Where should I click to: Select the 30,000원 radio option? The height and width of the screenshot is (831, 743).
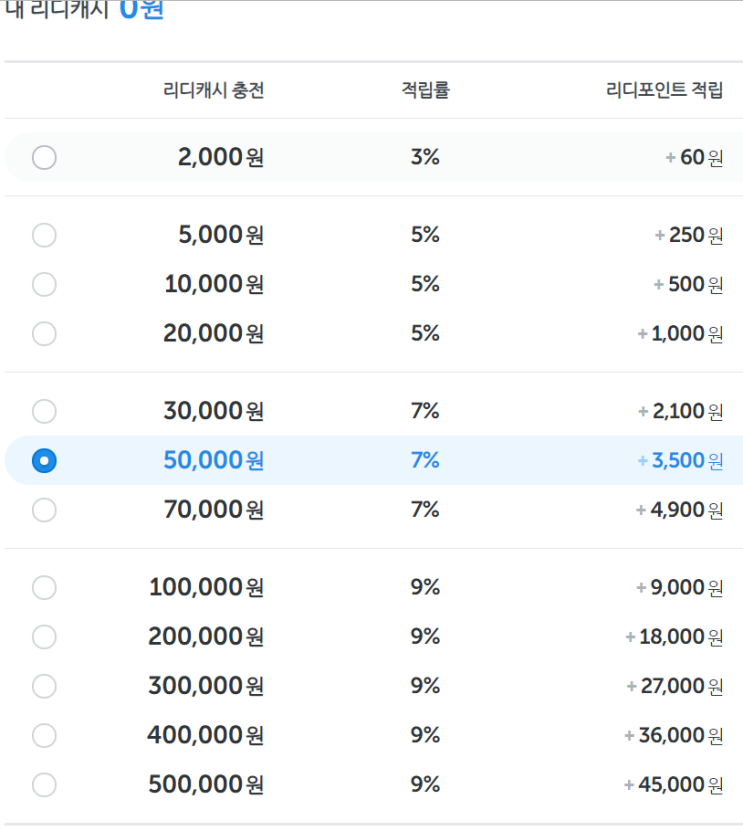(x=44, y=411)
